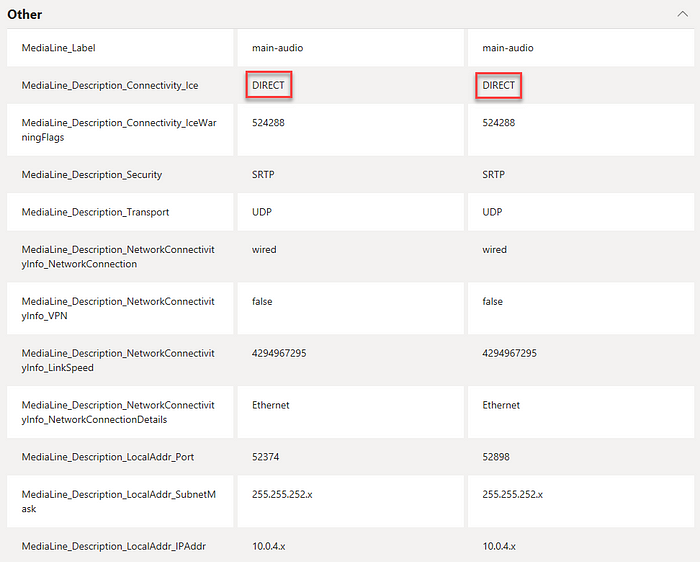Image resolution: width=700 pixels, height=562 pixels.
Task: Click second 4294967295 value
Action: (x=509, y=353)
